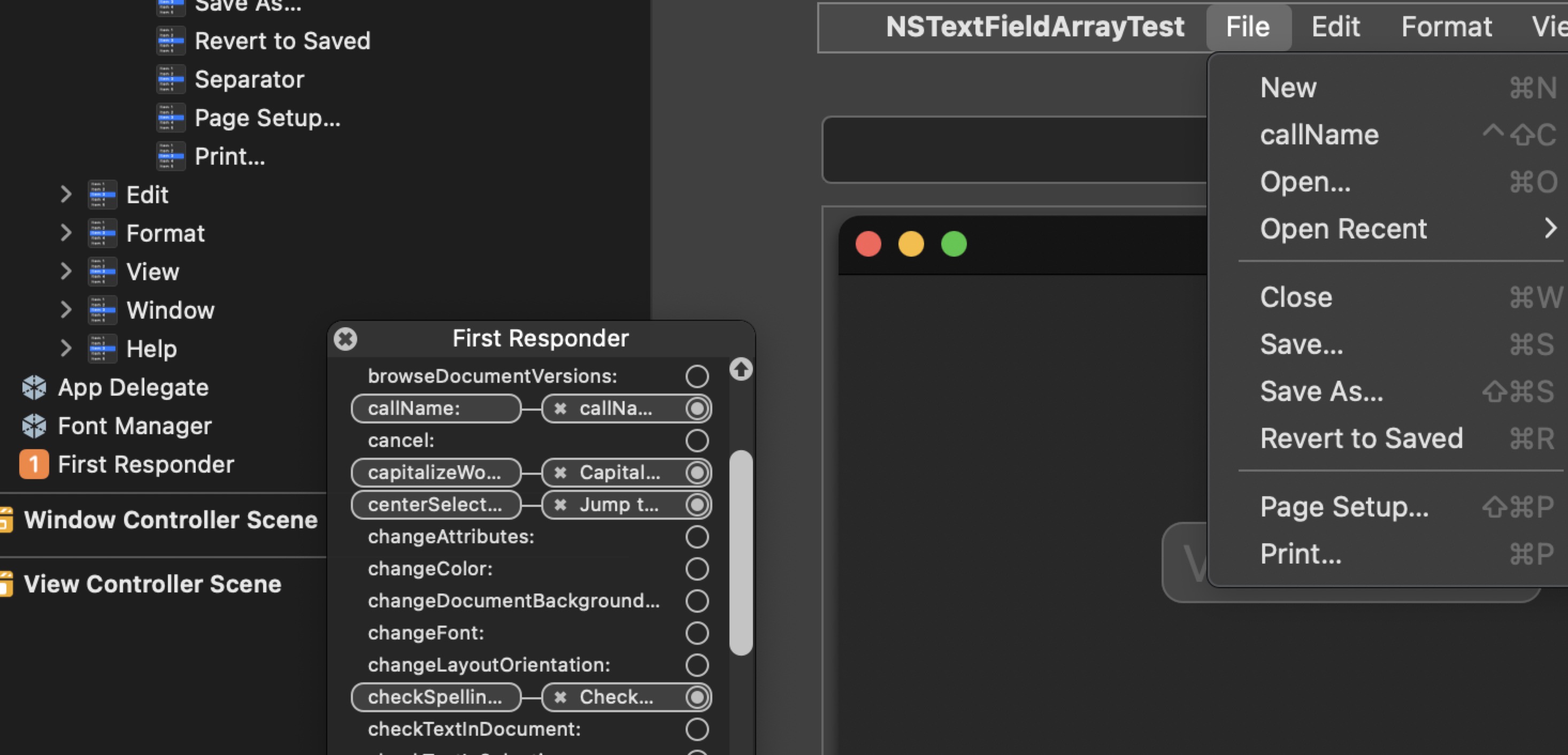The height and width of the screenshot is (755, 1568).
Task: Click the orange First Responder icon in outline
Action: click(34, 464)
